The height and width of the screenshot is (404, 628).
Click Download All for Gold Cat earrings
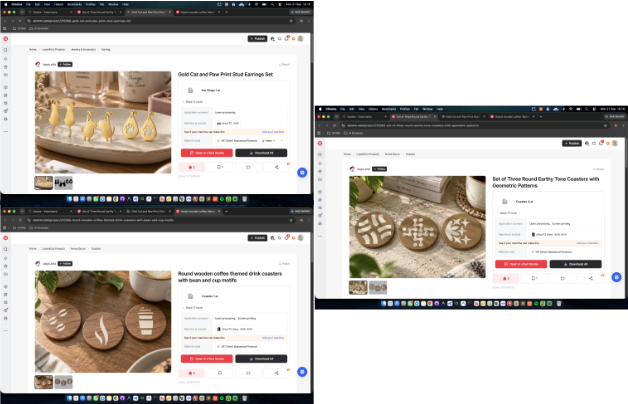click(x=261, y=153)
